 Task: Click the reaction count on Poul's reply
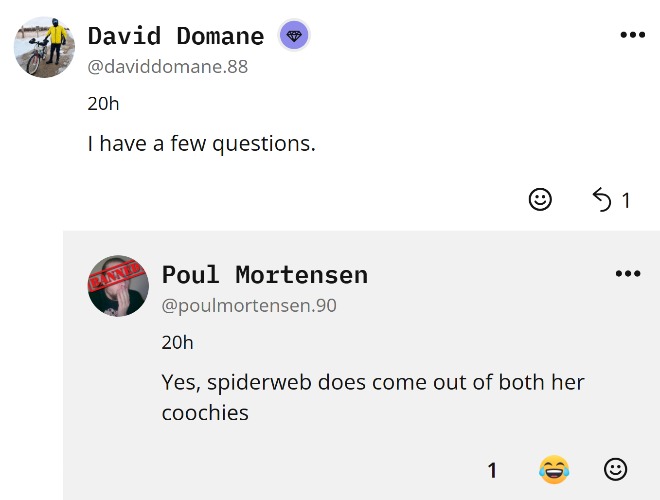[492, 470]
